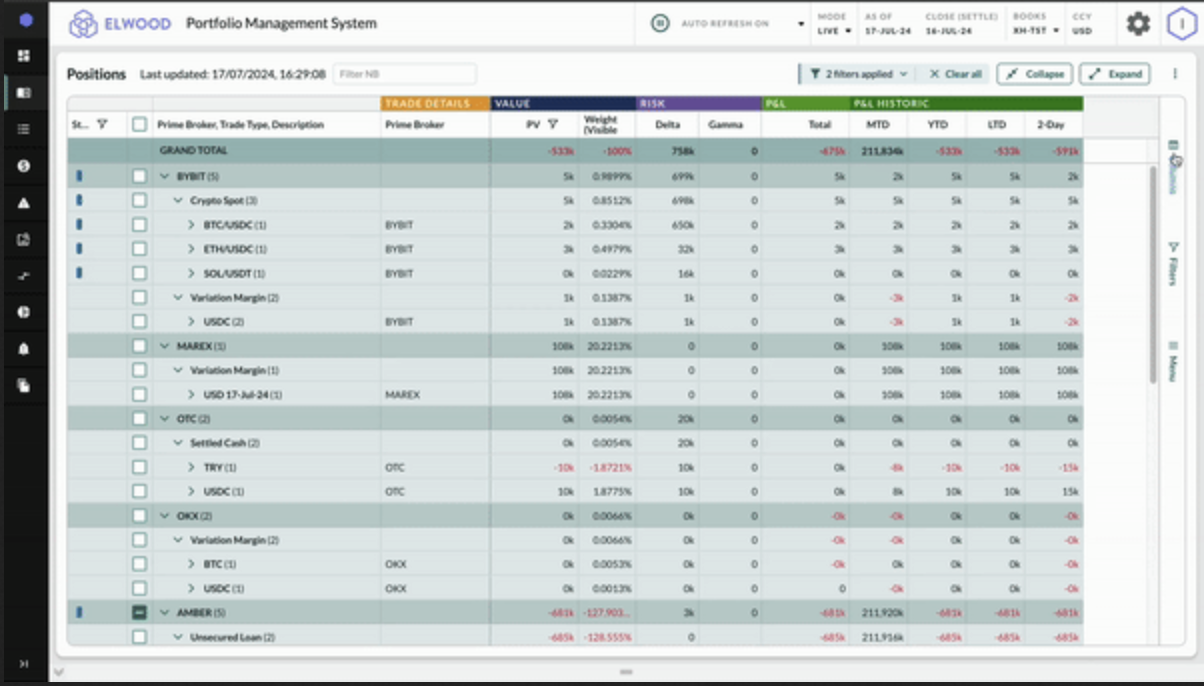
Task: Click into the Filter NB input
Action: (x=404, y=74)
